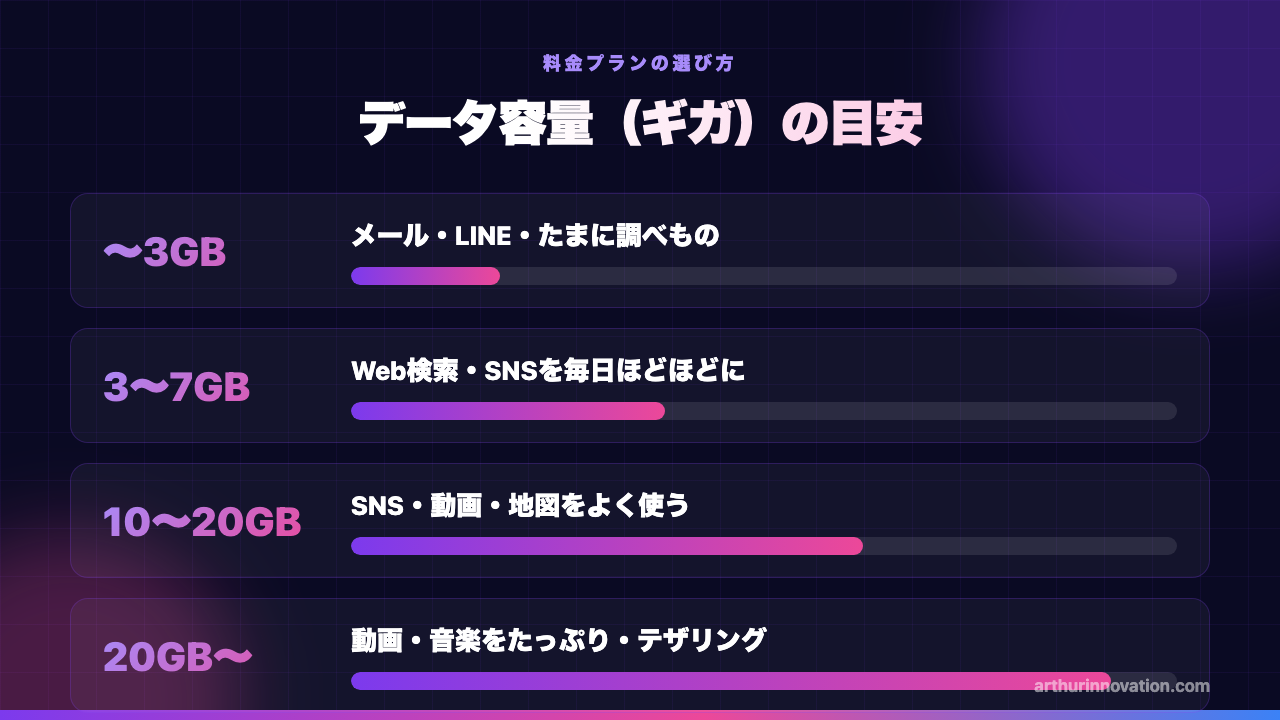Click the empty track of the 〜3GB bar

coord(838,276)
